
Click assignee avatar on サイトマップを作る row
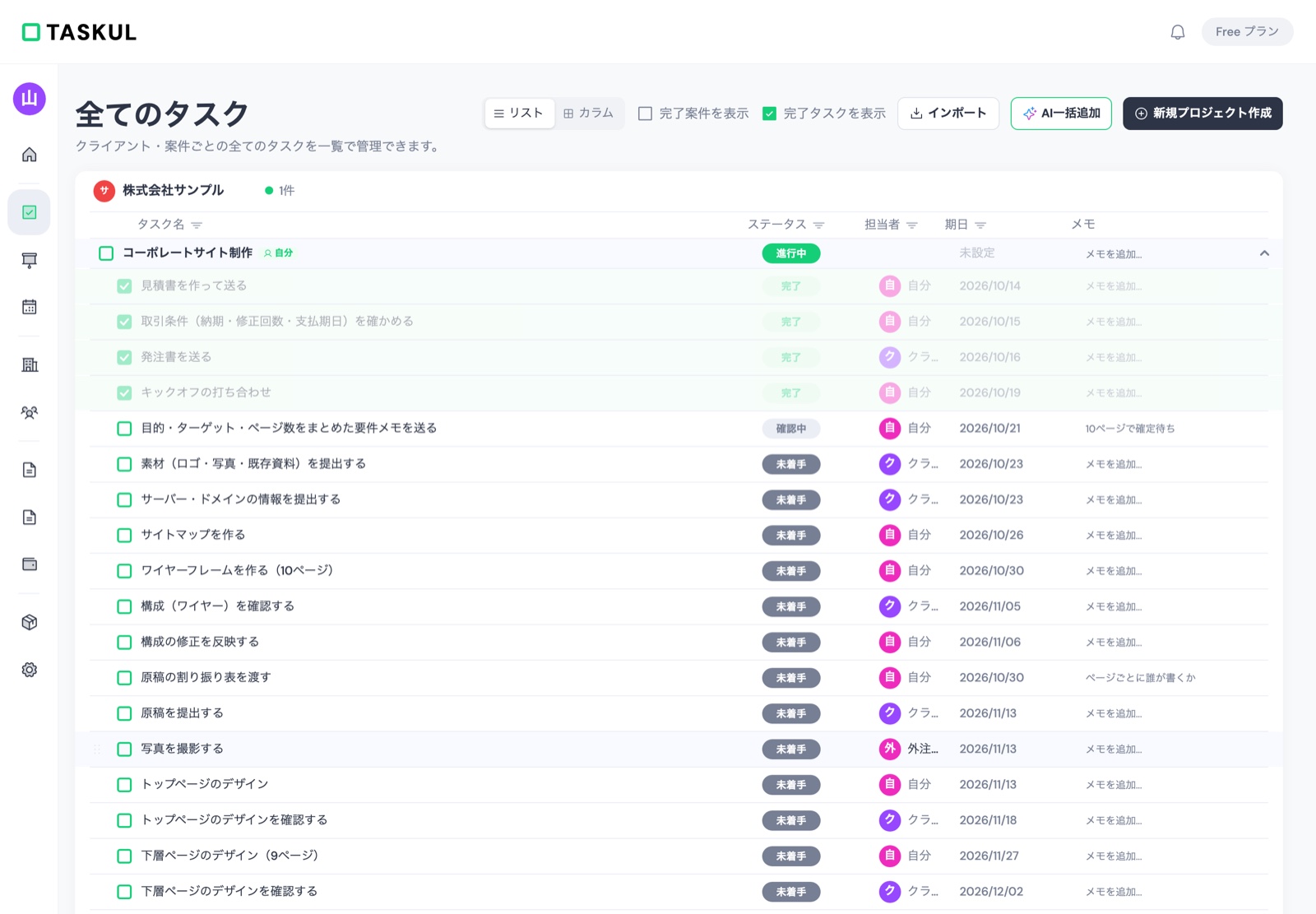click(x=889, y=535)
